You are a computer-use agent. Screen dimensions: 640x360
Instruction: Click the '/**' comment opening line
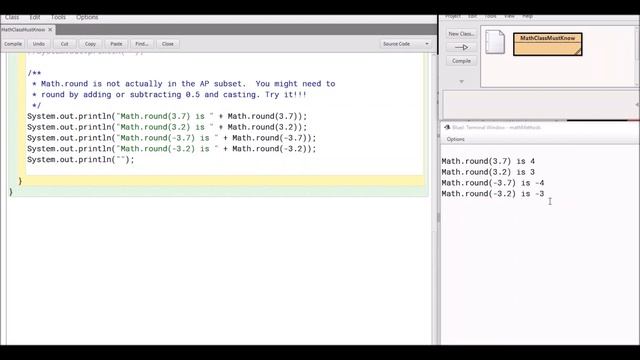pos(34,73)
